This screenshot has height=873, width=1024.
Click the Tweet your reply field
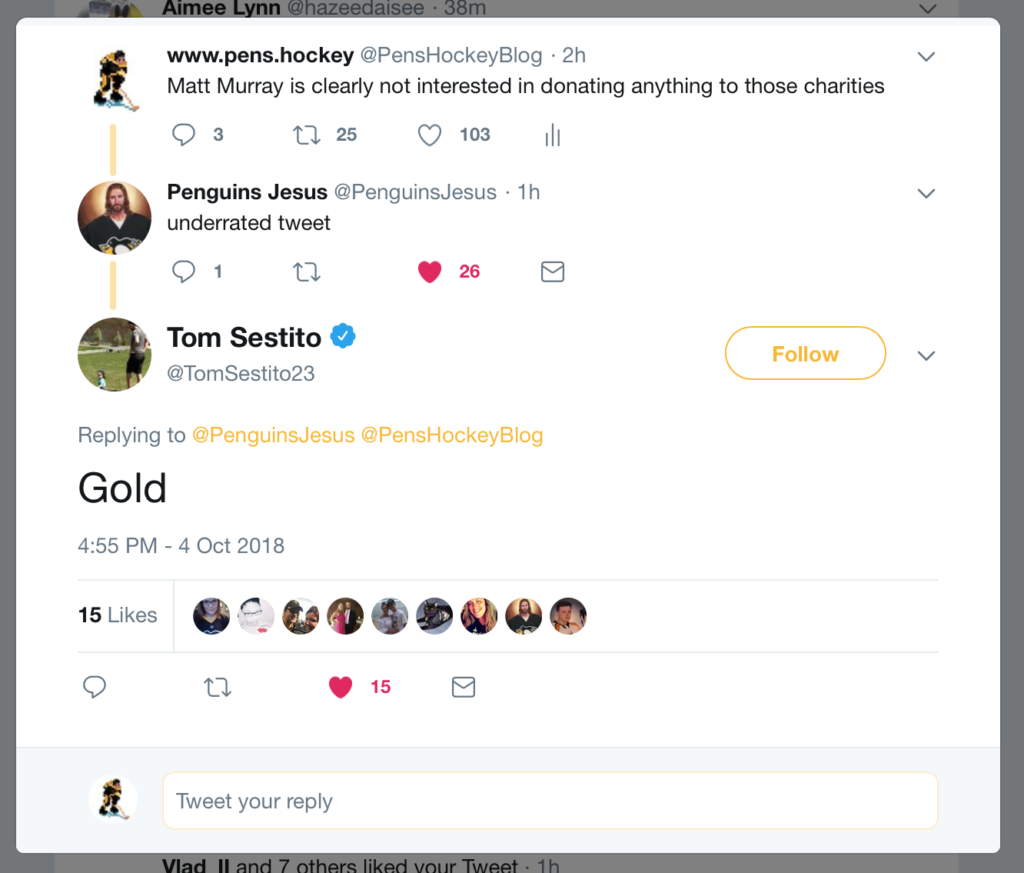(550, 801)
